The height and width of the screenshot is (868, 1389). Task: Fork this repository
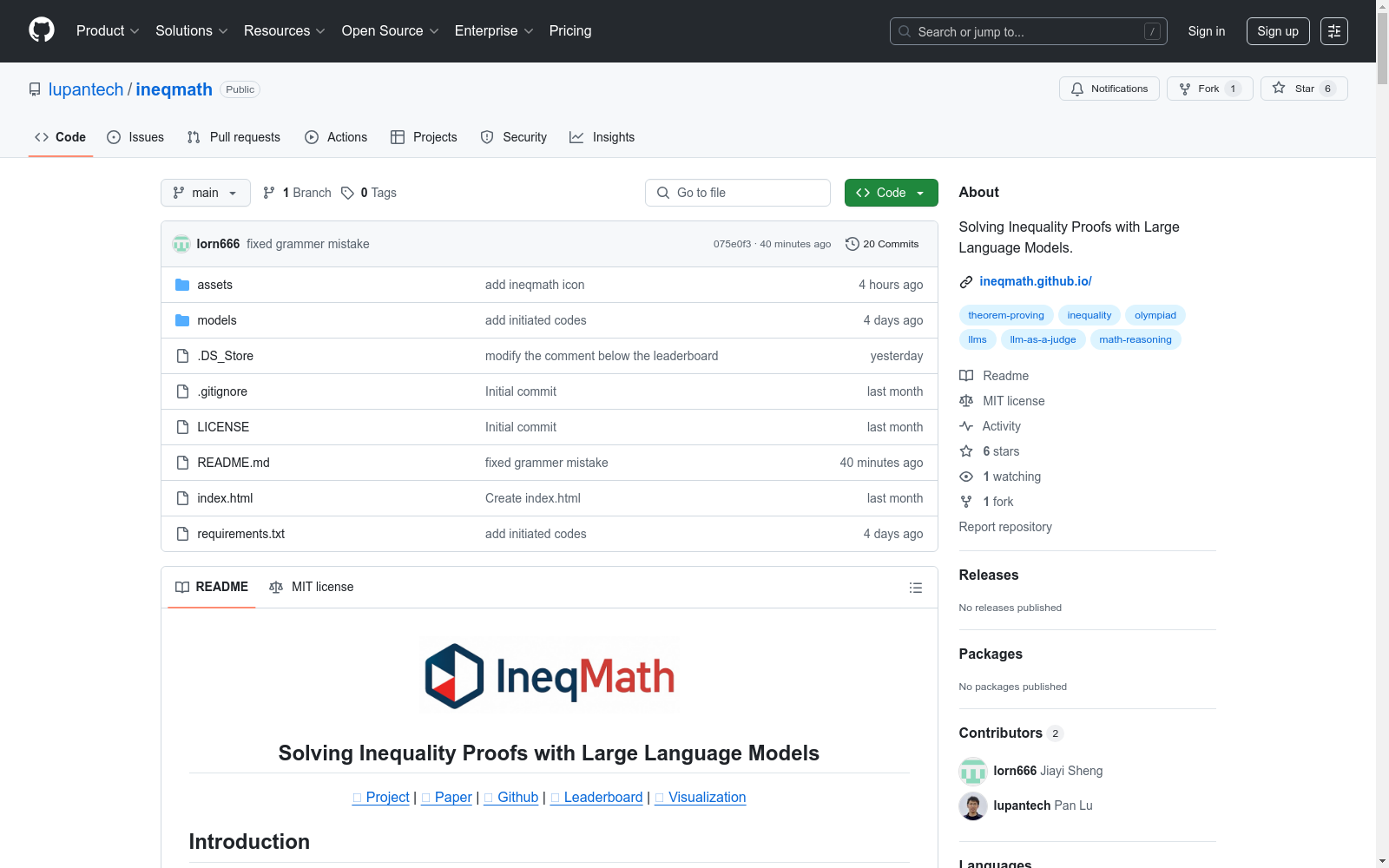[1210, 89]
